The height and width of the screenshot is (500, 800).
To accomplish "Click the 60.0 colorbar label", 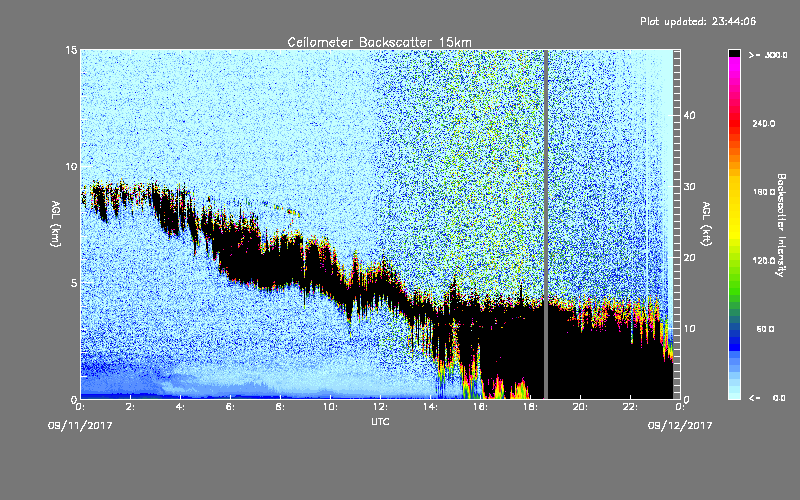I will coord(765,329).
